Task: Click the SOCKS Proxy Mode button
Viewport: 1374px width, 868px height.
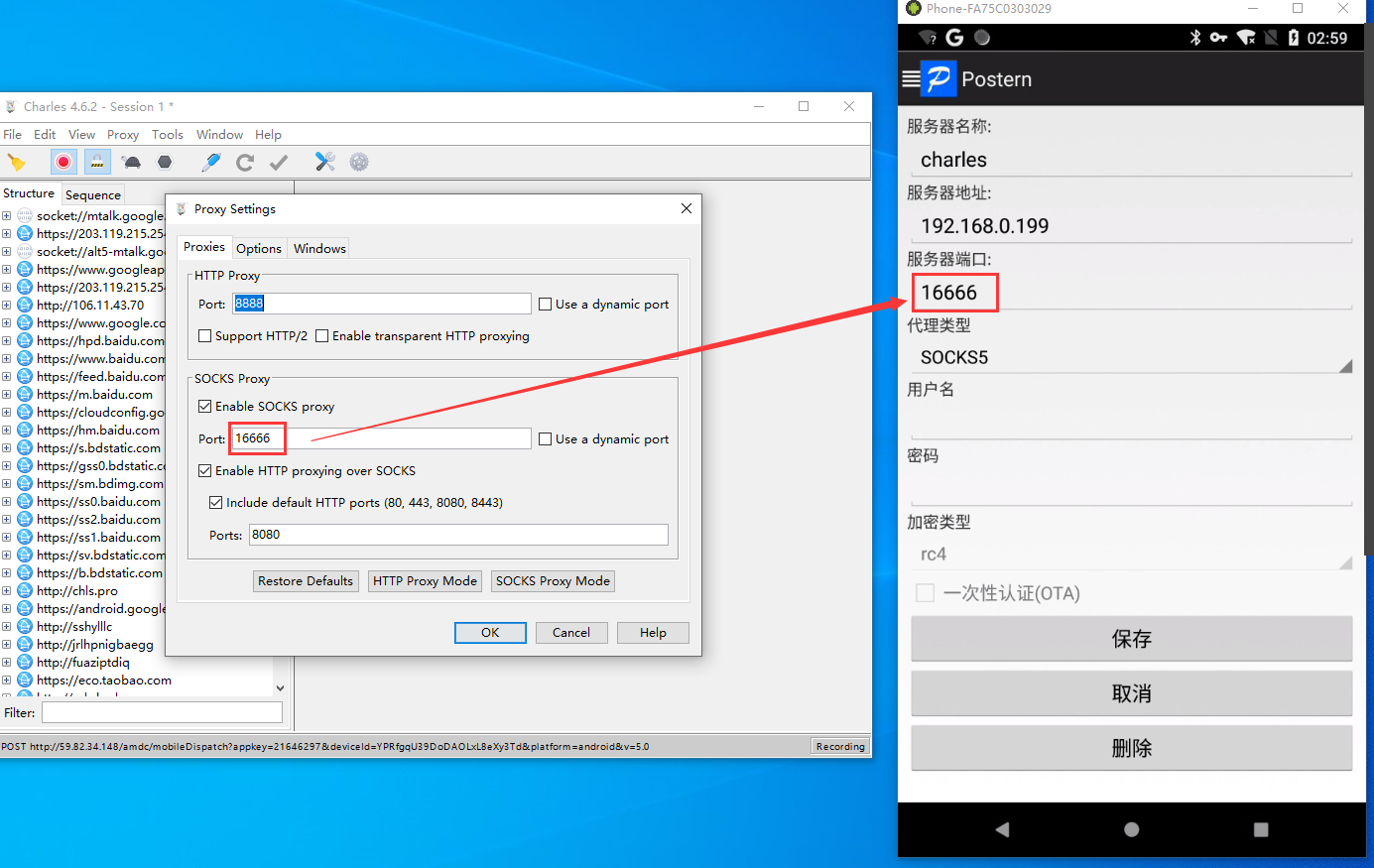Action: [553, 581]
